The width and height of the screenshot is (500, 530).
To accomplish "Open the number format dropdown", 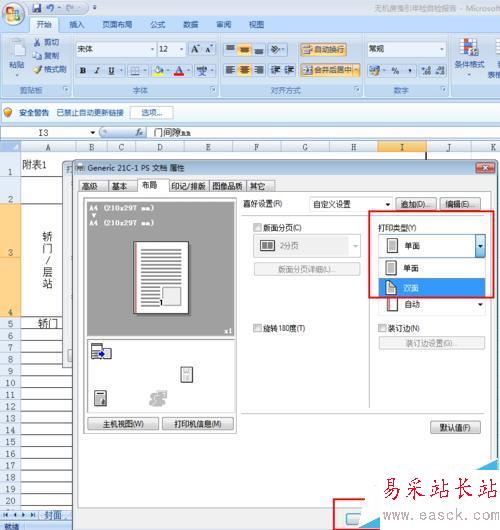I will (442, 49).
